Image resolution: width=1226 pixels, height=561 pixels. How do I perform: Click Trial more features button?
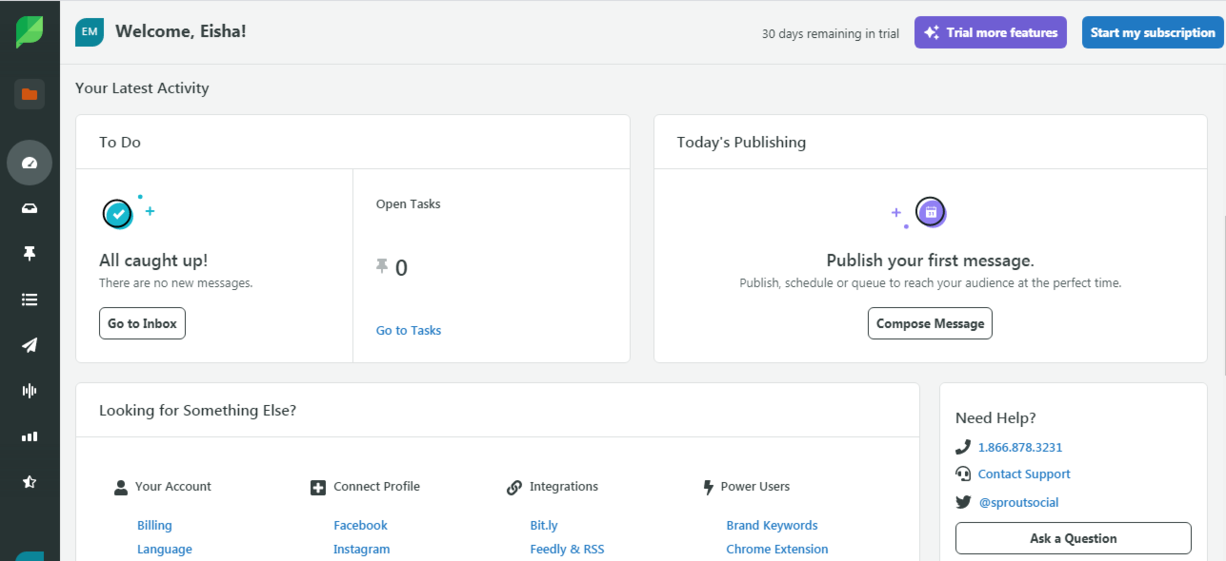point(990,32)
